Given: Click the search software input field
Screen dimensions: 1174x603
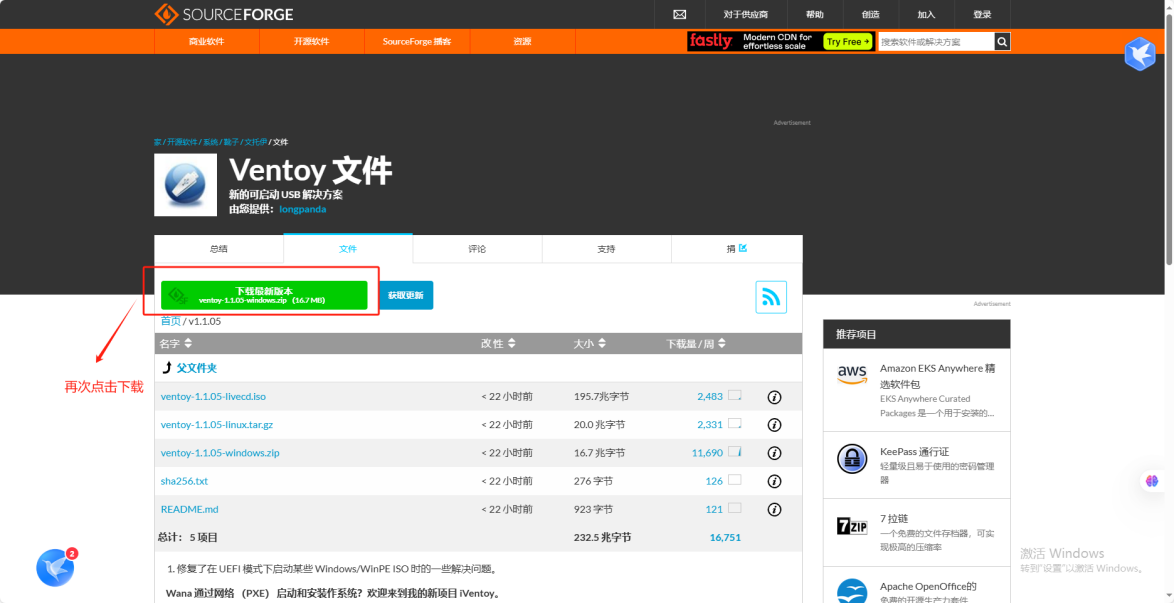Looking at the screenshot, I should (x=935, y=42).
